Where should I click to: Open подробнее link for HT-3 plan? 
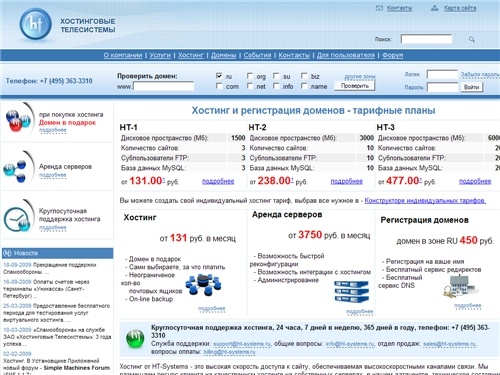point(475,181)
